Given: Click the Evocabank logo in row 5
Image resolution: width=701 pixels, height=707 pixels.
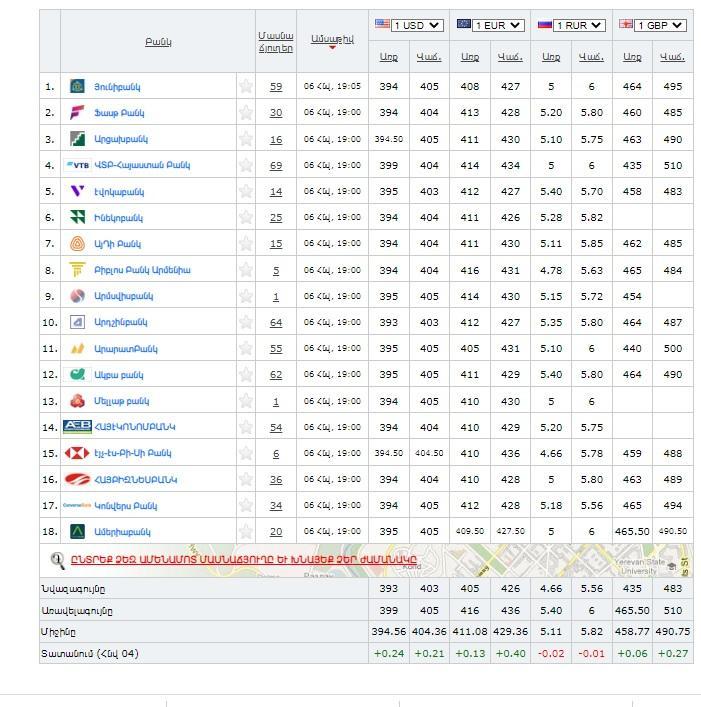Looking at the screenshot, I should point(77,191).
